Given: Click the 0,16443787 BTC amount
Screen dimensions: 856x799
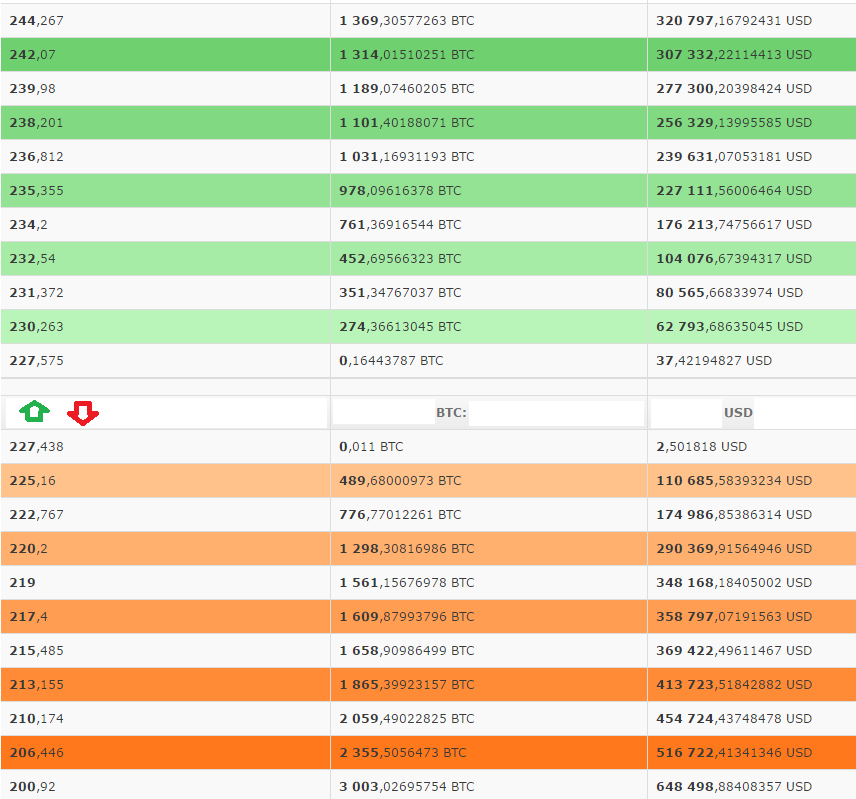Looking at the screenshot, I should pos(391,361).
